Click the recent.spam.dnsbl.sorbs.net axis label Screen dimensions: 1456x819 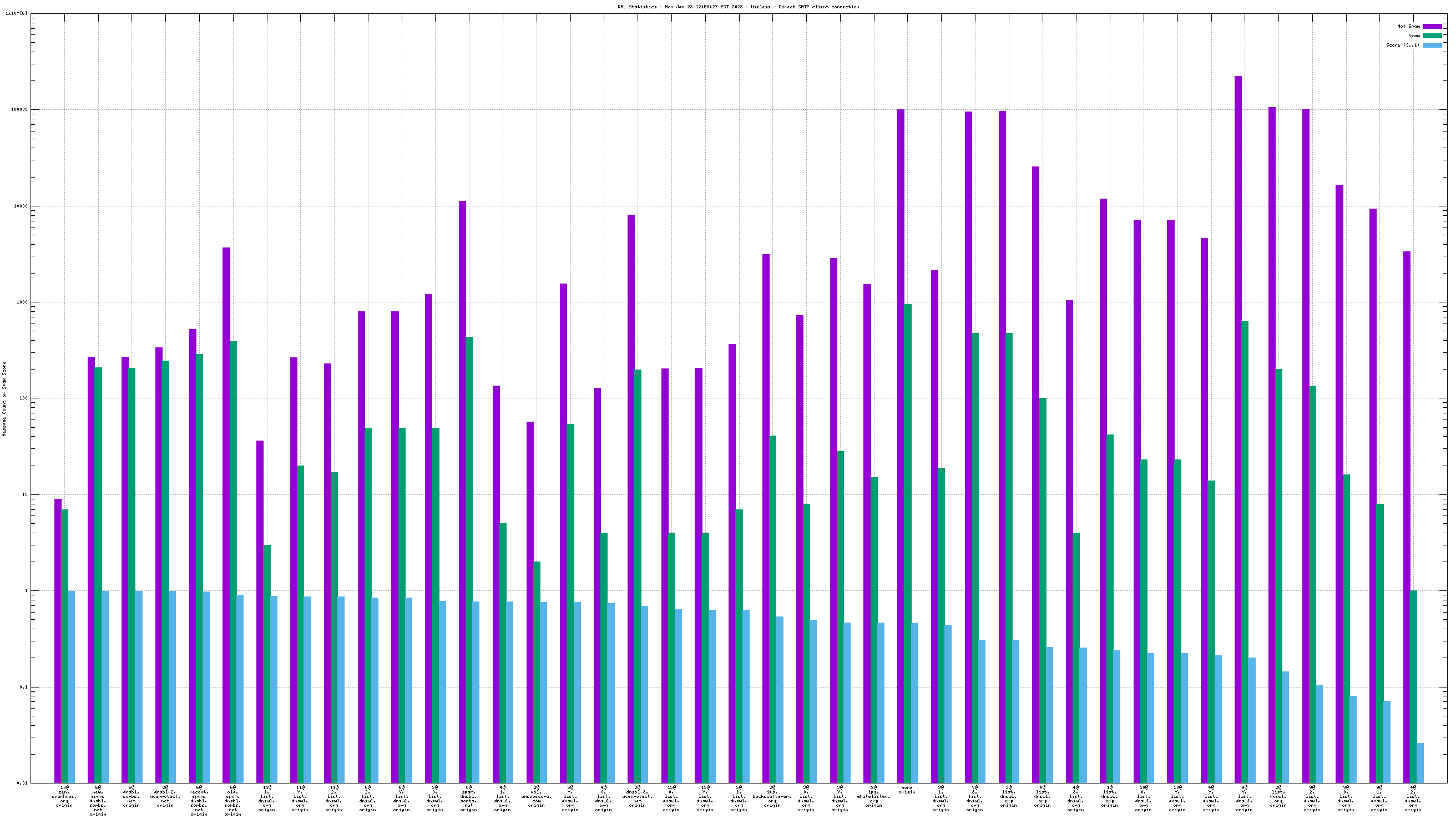(x=199, y=801)
